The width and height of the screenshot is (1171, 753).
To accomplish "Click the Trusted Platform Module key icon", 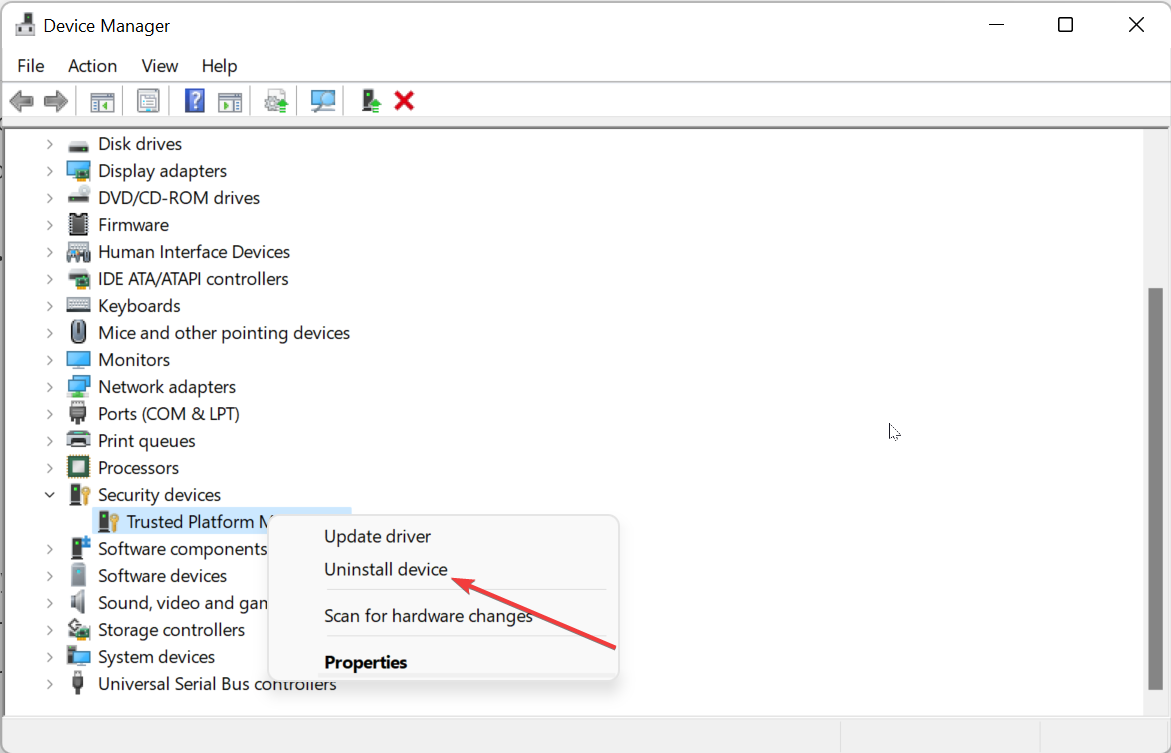I will coord(109,521).
